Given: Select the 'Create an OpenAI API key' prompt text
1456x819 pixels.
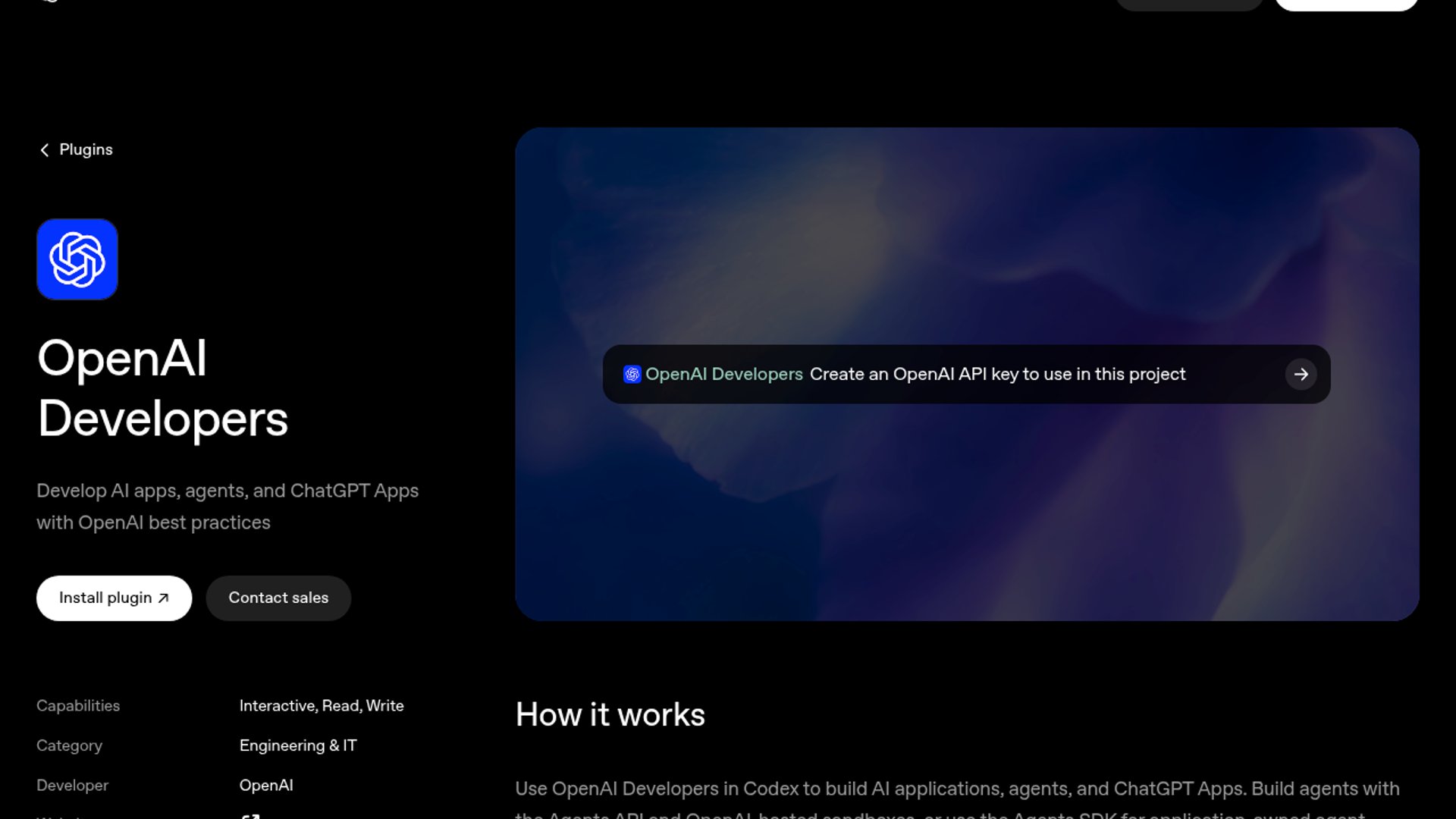Looking at the screenshot, I should coord(997,375).
